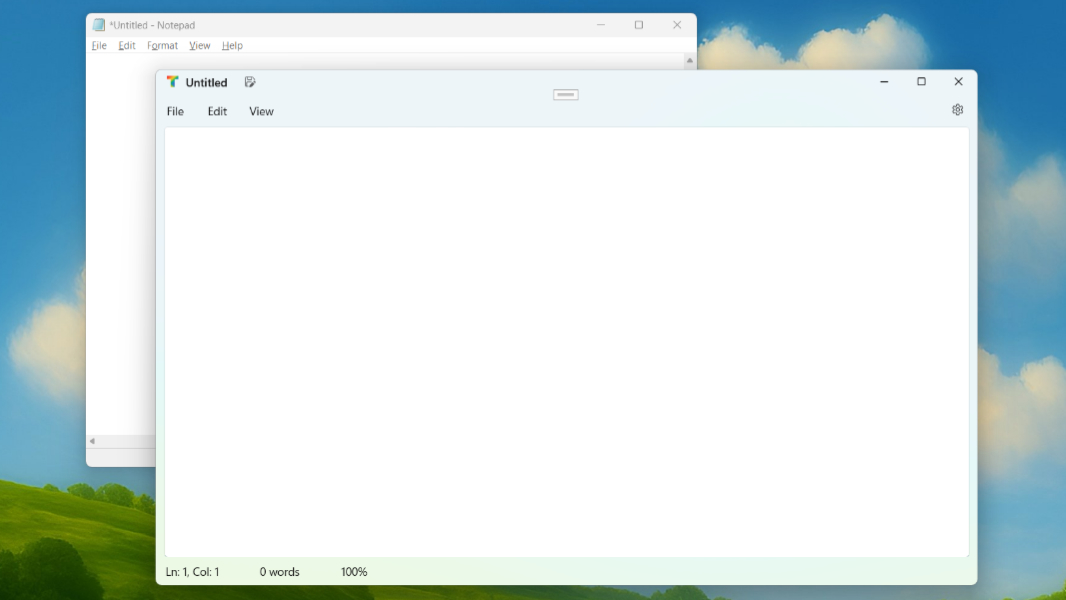Open the Help menu in classic Notepad

click(x=232, y=46)
